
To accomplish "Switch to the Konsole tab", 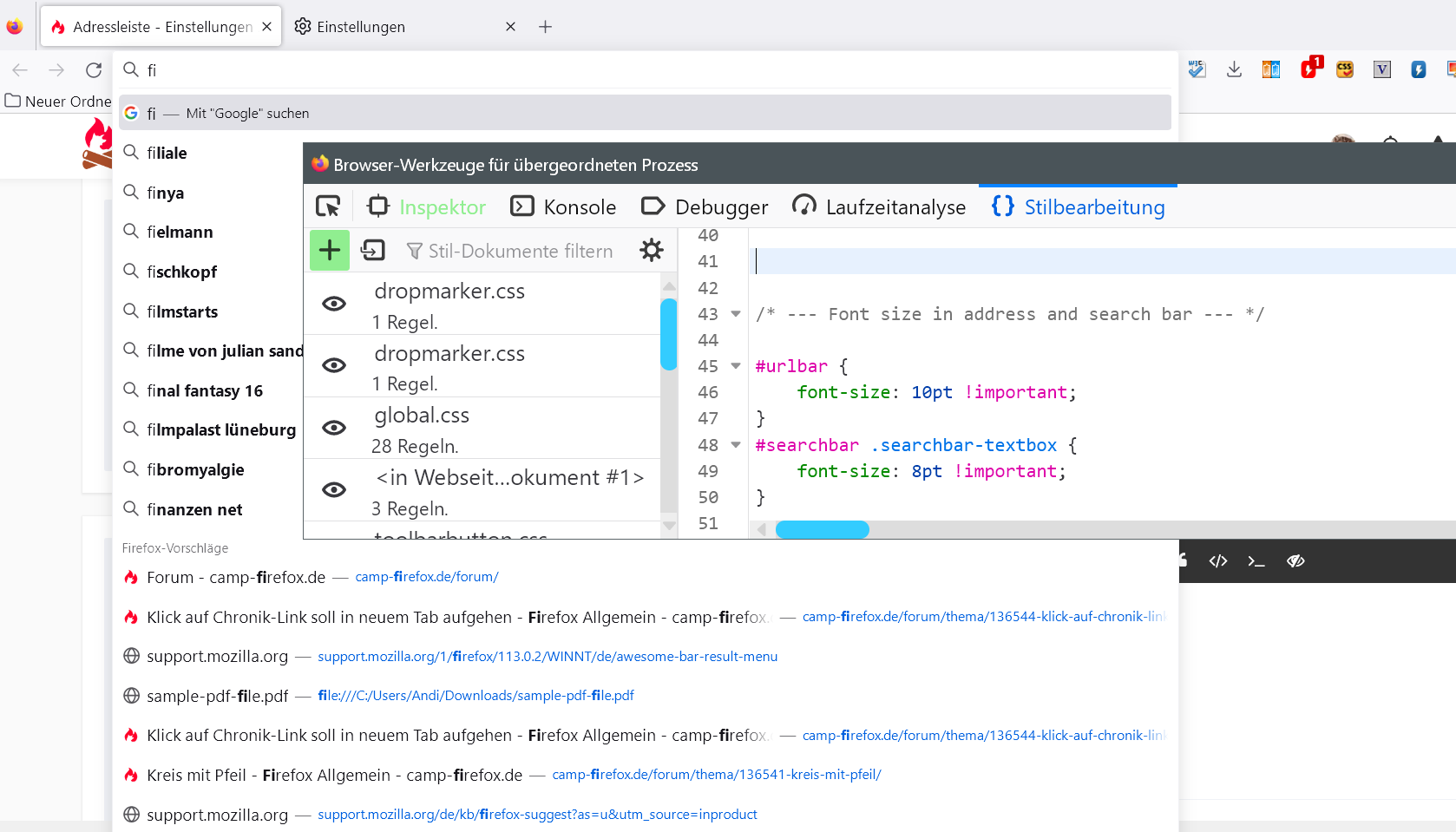I will 564,207.
